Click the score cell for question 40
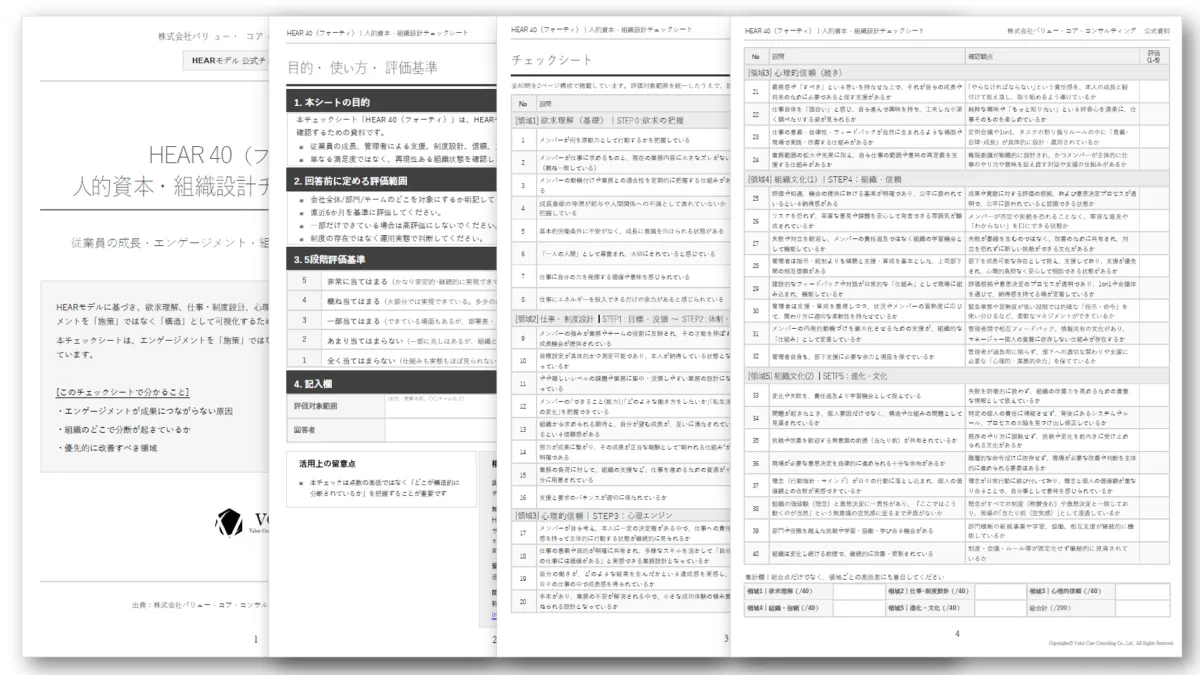Screen dimensions: 1200x675 [1153, 554]
